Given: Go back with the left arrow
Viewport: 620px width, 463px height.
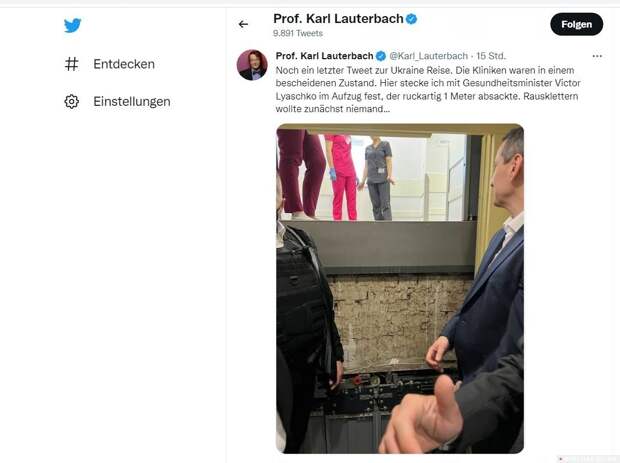Looking at the screenshot, I should [243, 24].
